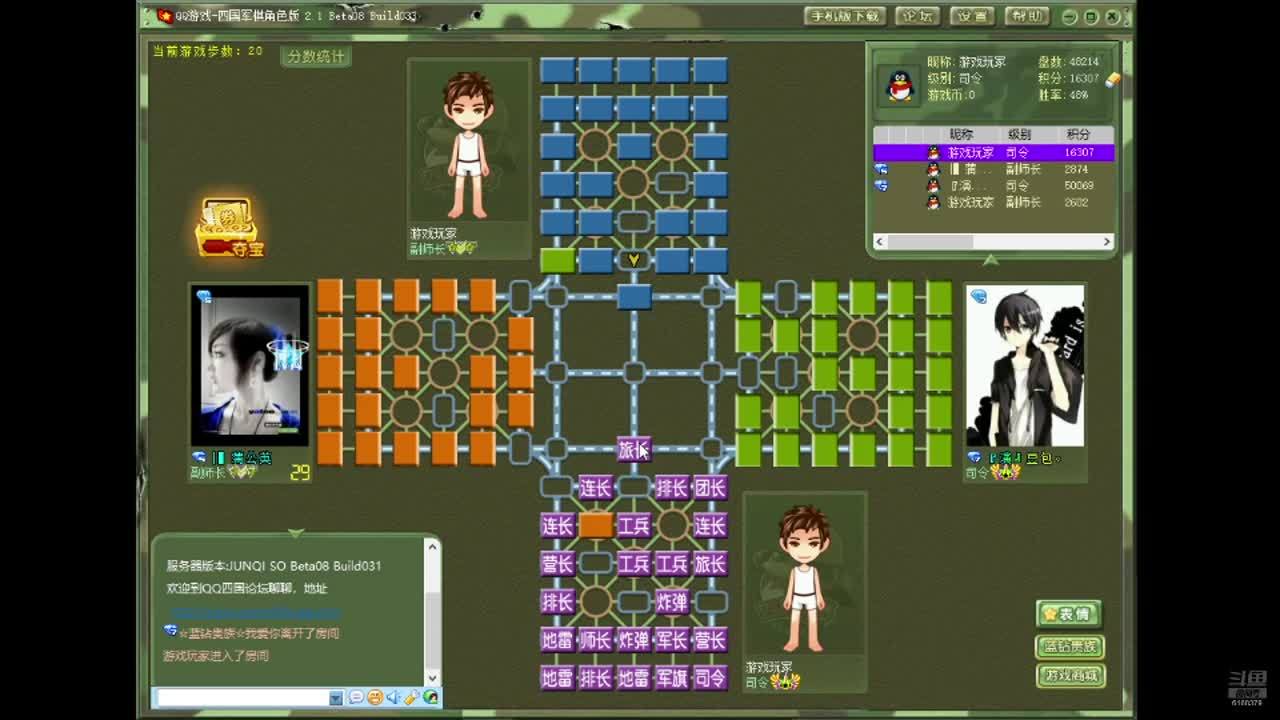Select the purple 团长 piece
The width and height of the screenshot is (1280, 720).
710,488
